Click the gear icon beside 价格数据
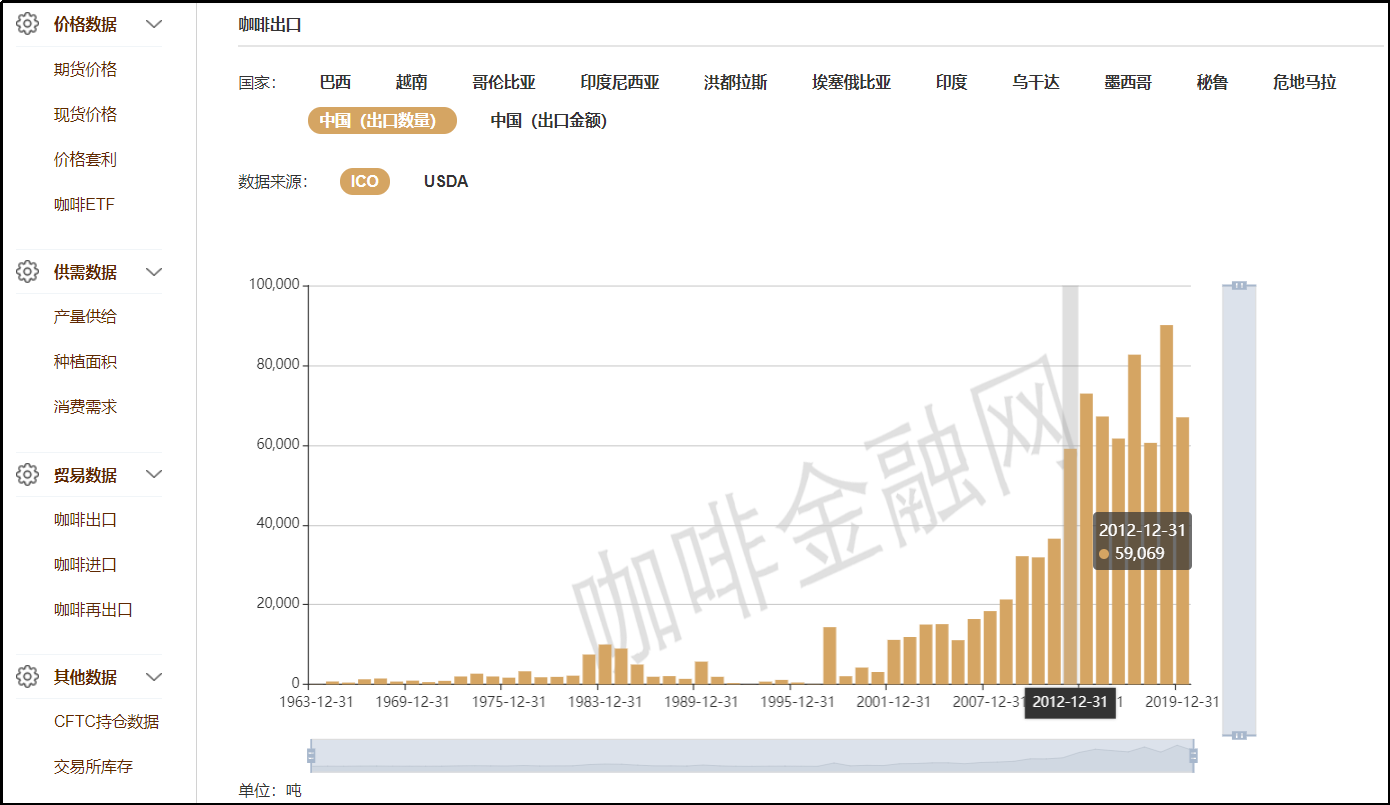1390x805 pixels. click(27, 24)
